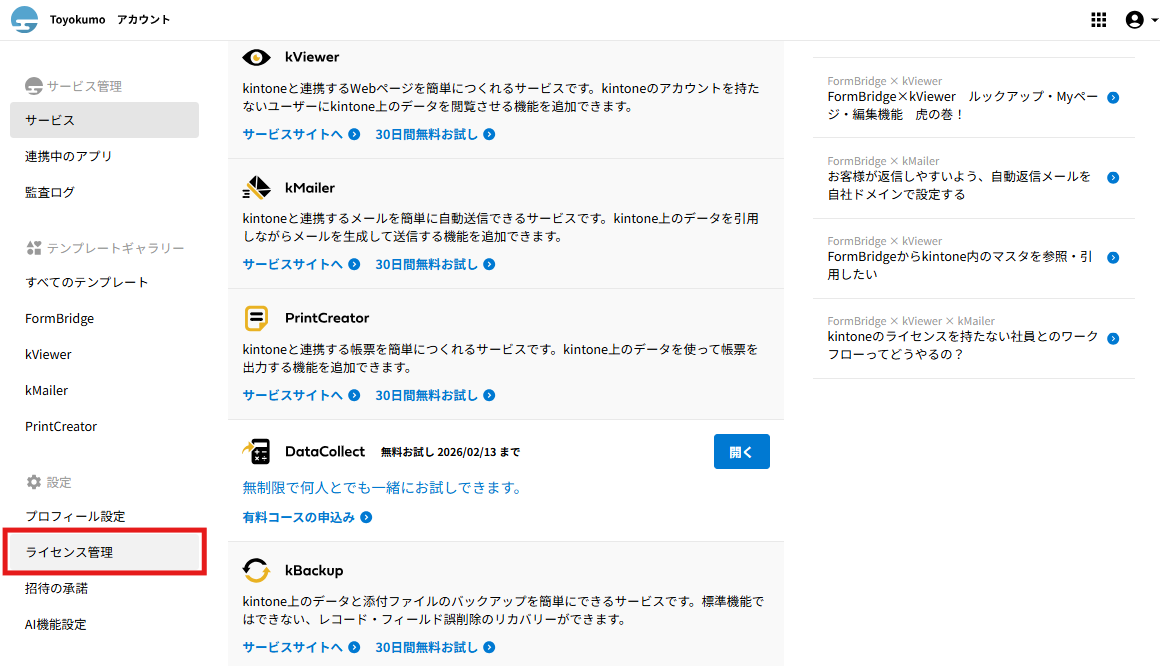Click the kViewer eye icon
Screen dimensions: 1160x666
(257, 57)
